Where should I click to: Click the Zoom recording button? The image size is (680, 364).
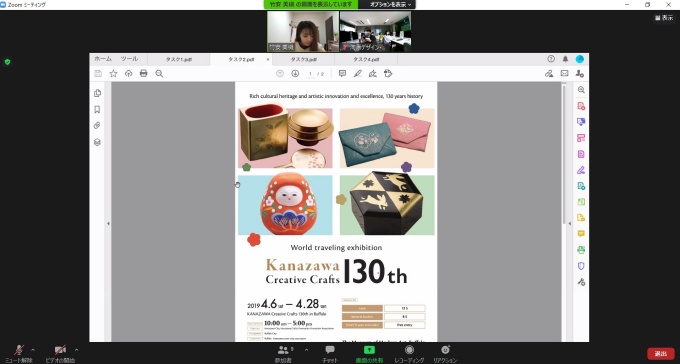point(409,354)
